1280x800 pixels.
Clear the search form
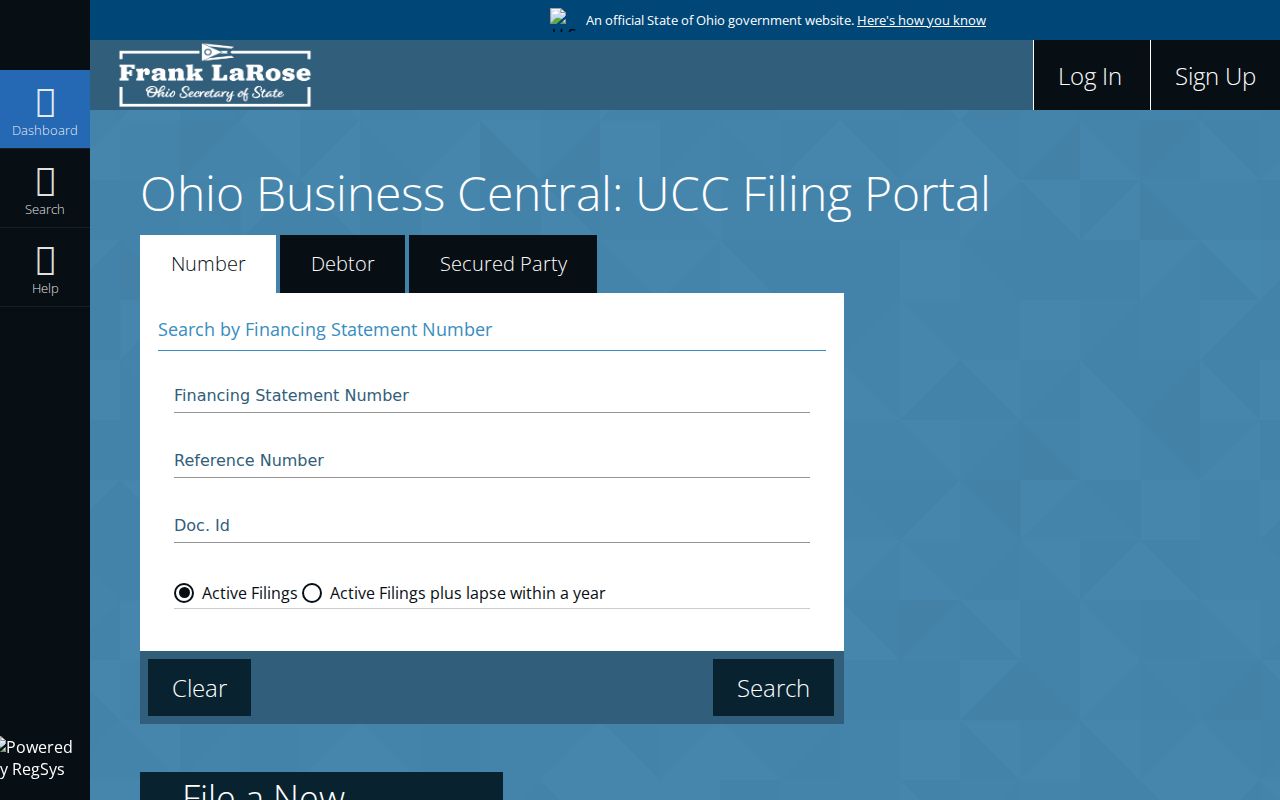[199, 688]
